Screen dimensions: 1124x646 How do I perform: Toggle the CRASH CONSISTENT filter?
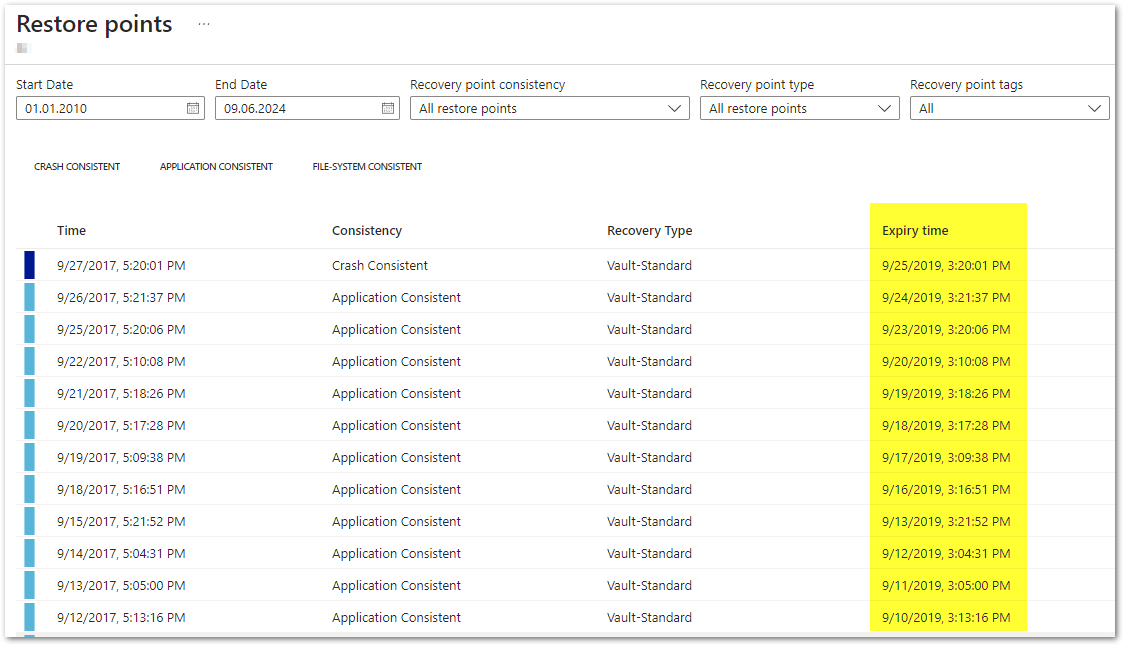pos(77,166)
